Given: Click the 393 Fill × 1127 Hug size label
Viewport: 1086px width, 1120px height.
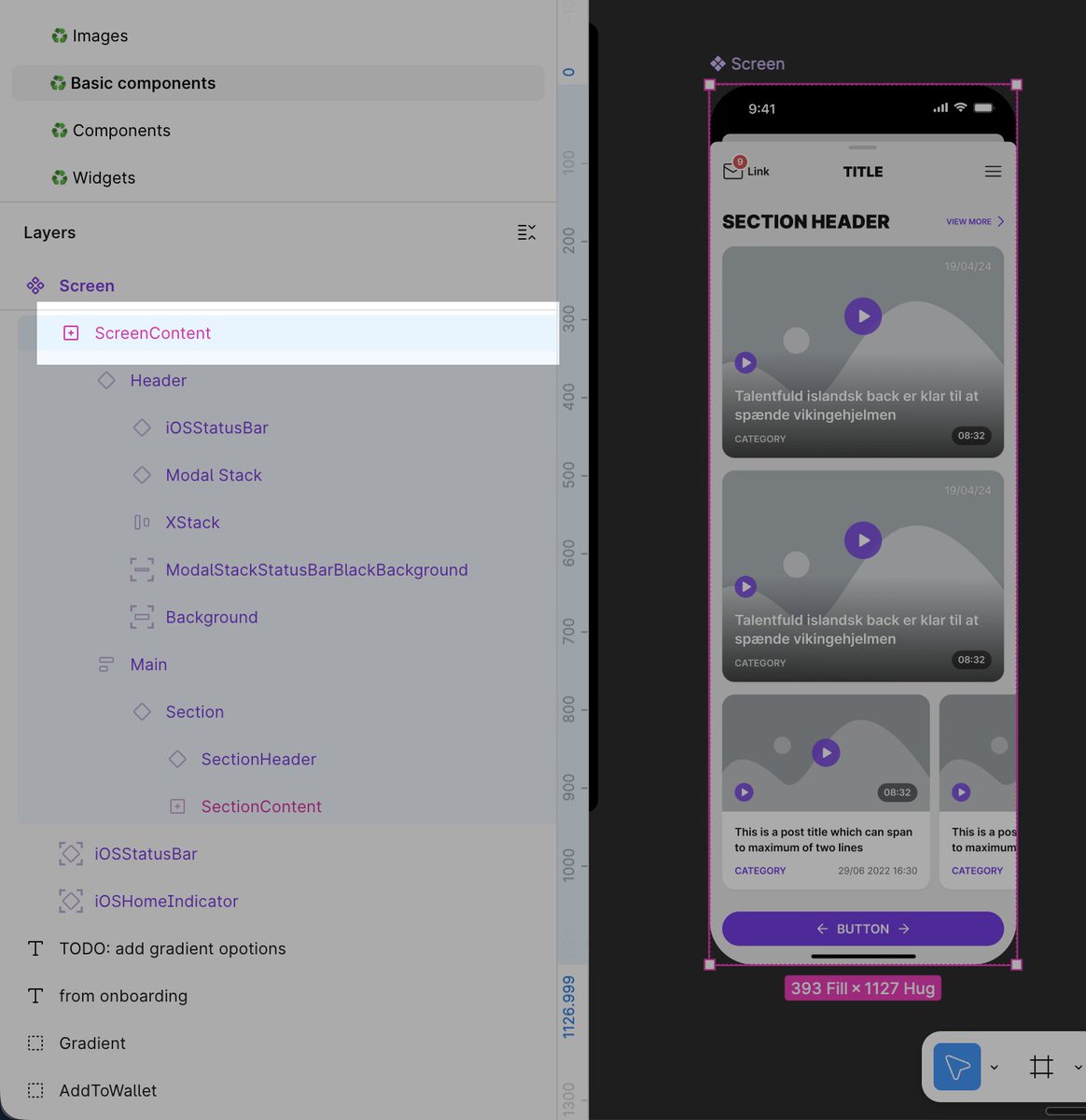Looking at the screenshot, I should [x=863, y=988].
